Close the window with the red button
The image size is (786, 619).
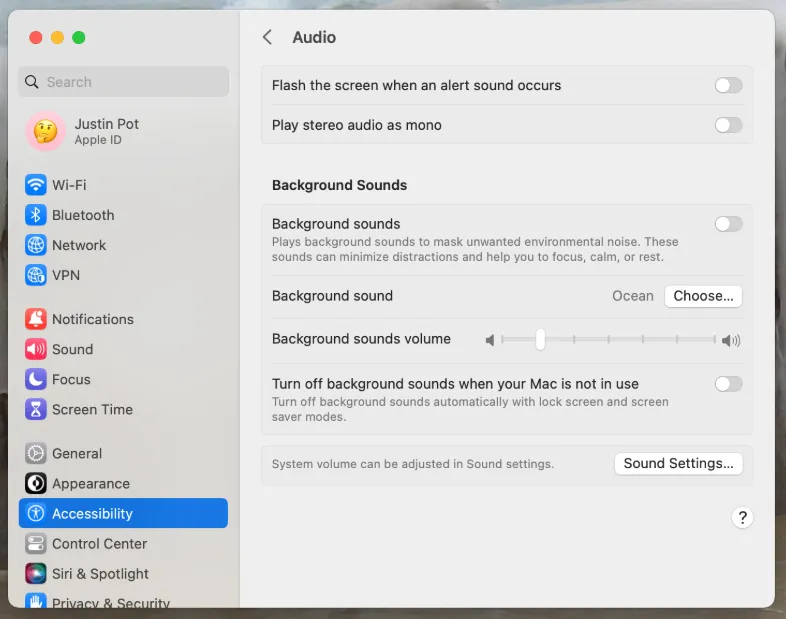tap(36, 38)
